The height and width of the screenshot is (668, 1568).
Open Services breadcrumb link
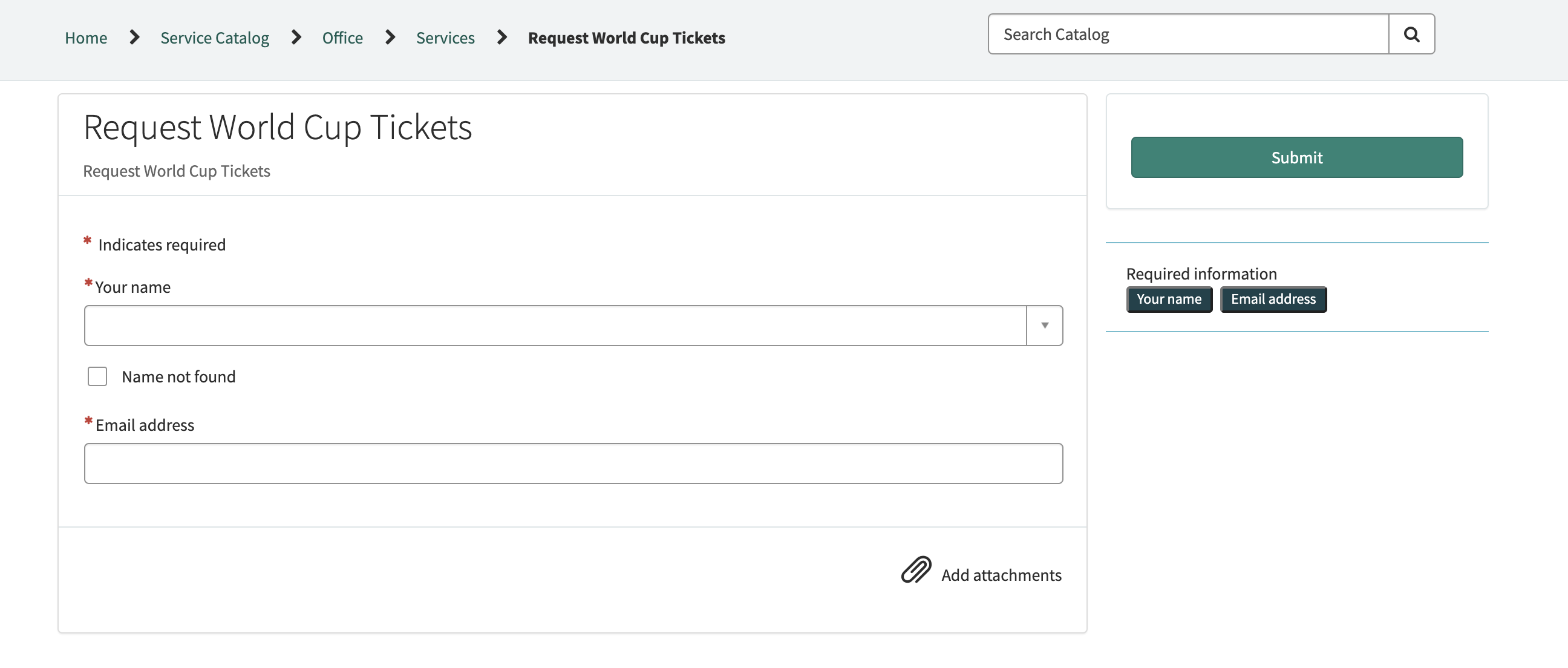(445, 38)
